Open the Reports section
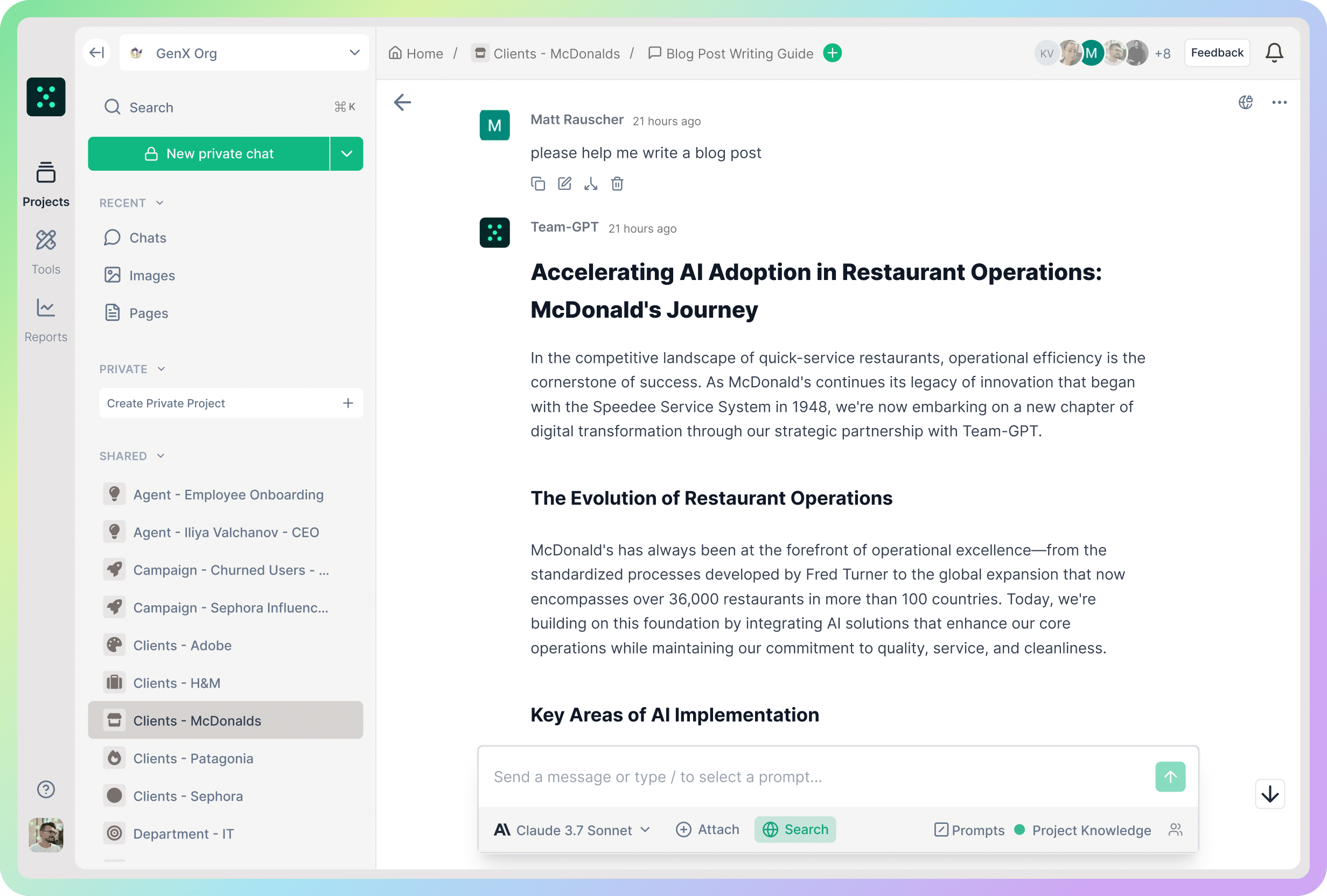This screenshot has height=896, width=1327. click(46, 320)
